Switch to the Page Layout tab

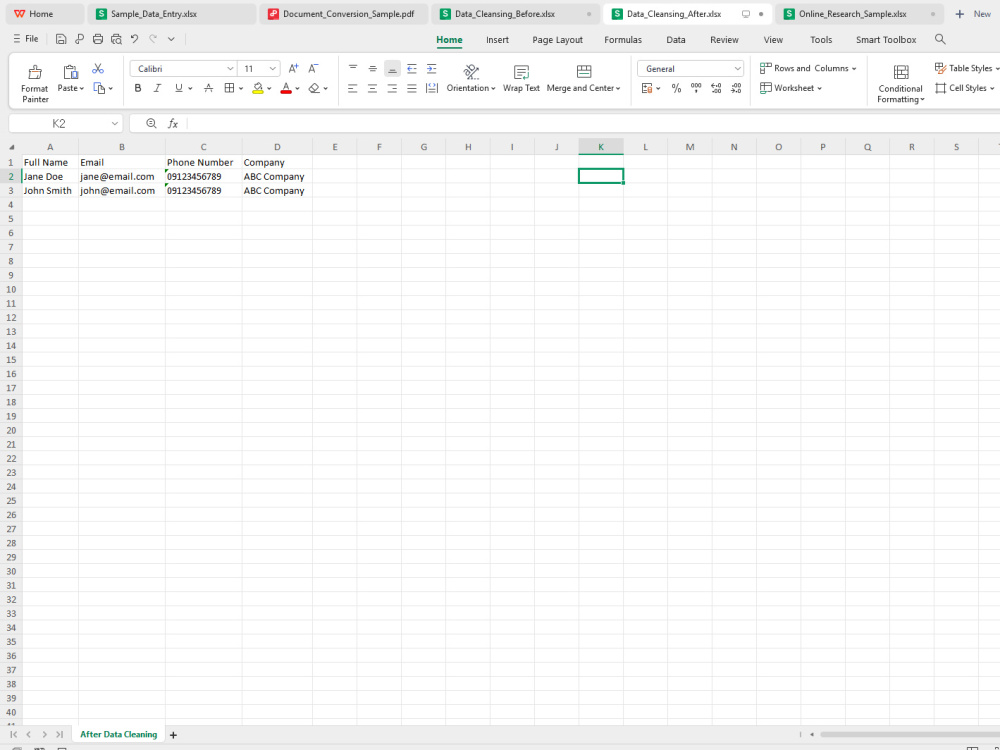point(557,40)
